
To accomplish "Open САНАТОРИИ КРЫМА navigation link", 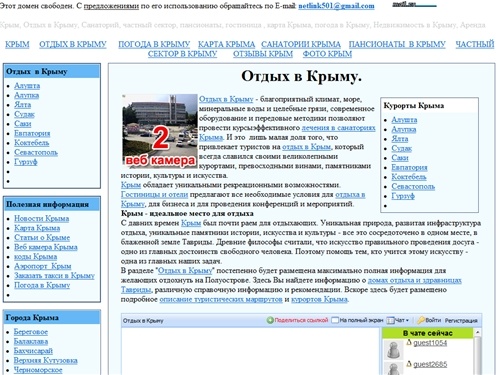I will 301,44.
